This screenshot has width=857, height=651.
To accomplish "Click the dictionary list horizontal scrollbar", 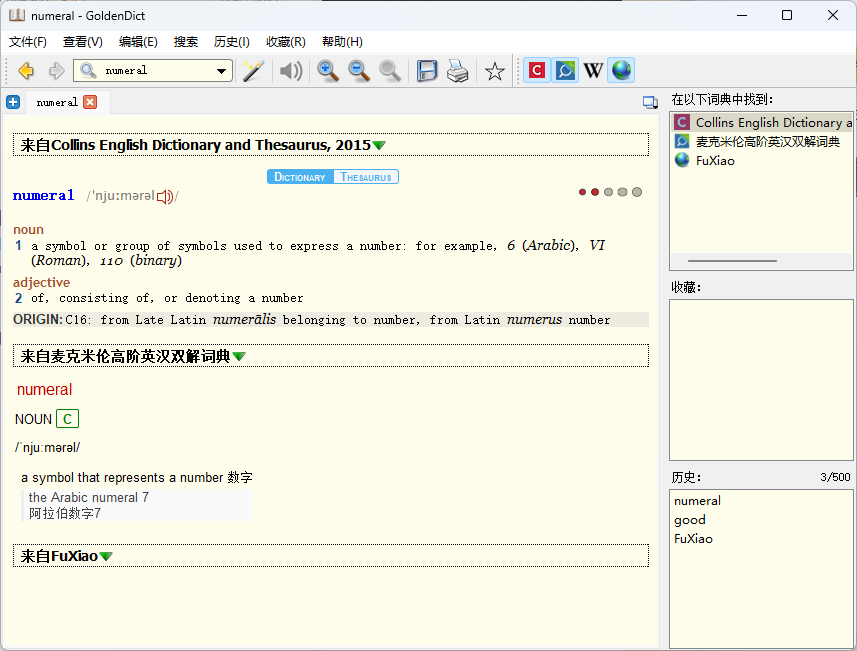I will 732,261.
